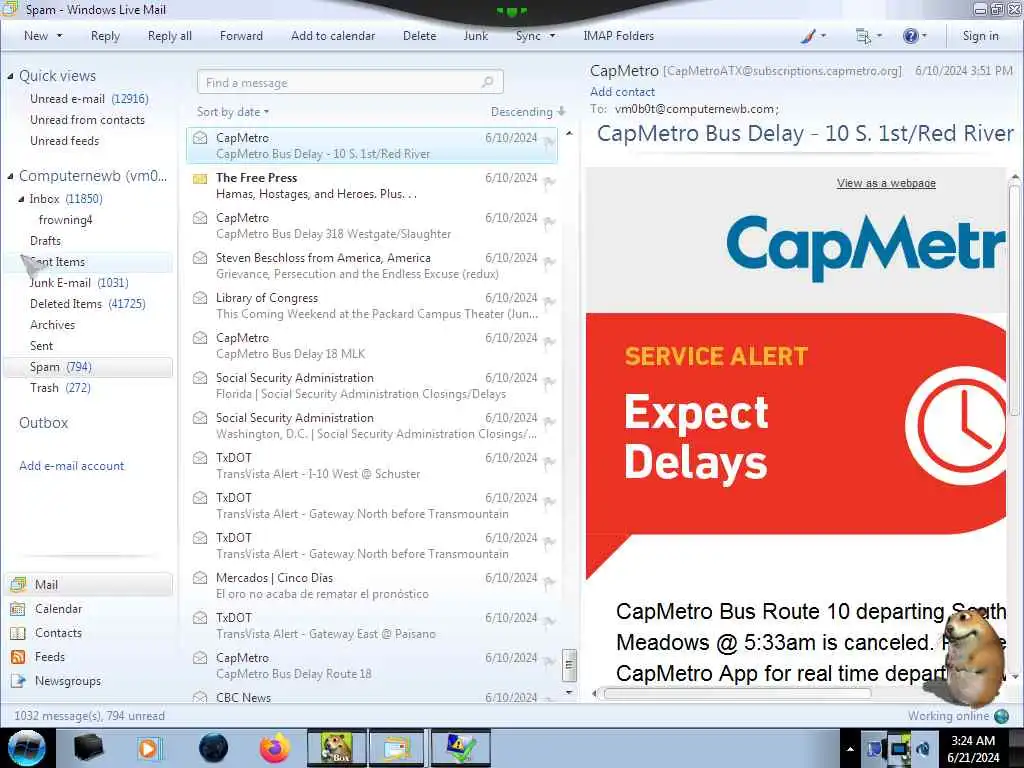The height and width of the screenshot is (768, 1024).
Task: Open the Mail section icon
Action: [18, 584]
